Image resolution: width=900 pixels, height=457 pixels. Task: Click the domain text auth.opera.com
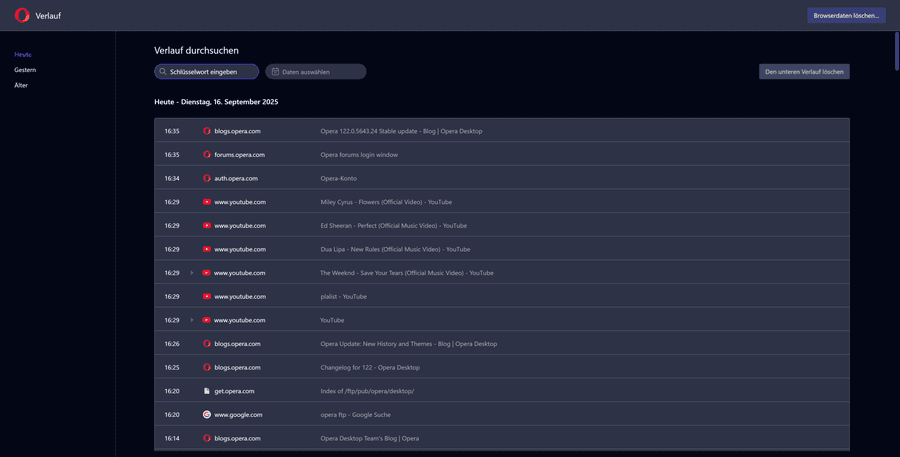point(236,178)
